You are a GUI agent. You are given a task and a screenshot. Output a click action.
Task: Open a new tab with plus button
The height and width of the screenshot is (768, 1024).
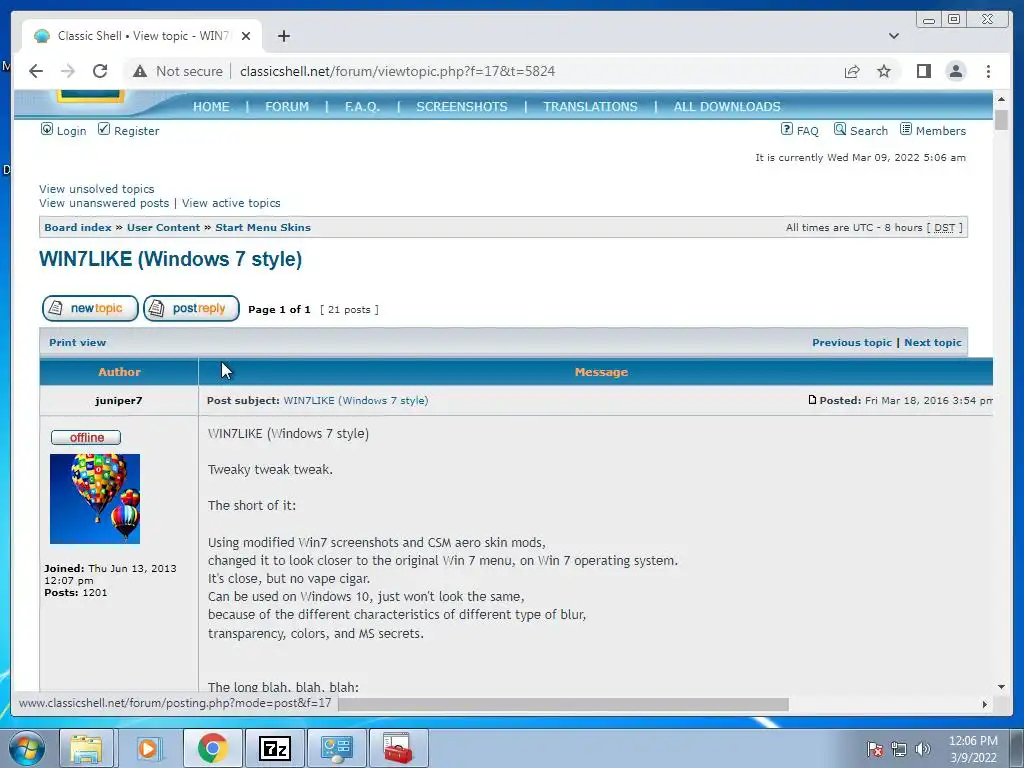[283, 36]
